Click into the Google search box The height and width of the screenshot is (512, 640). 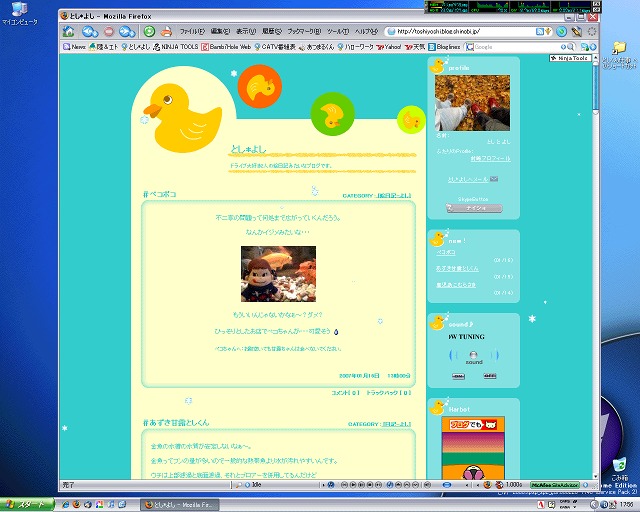tap(516, 47)
